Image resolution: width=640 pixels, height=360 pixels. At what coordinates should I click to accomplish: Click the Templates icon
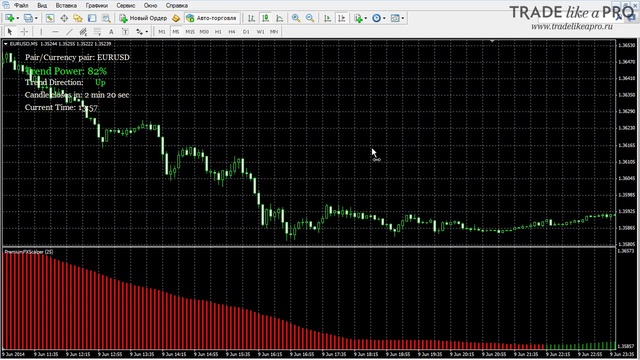point(395,18)
